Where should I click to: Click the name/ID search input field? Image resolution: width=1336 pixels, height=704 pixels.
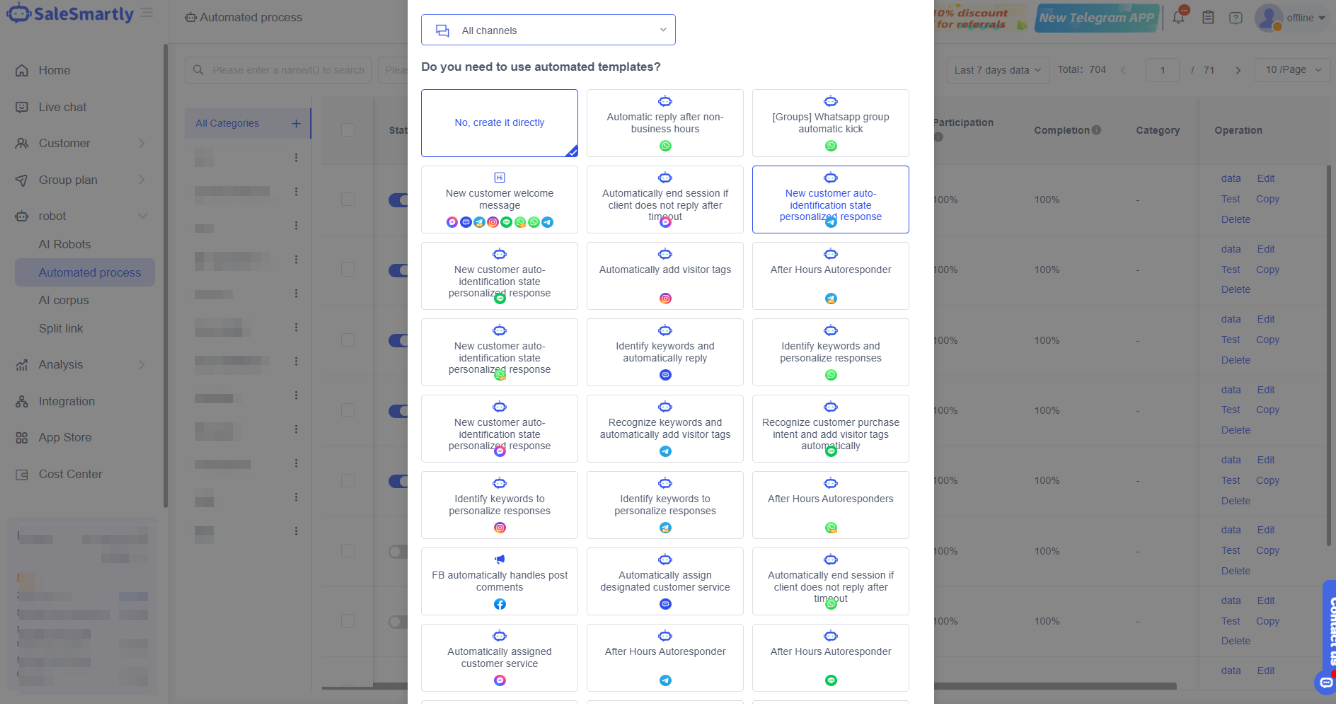click(x=285, y=70)
